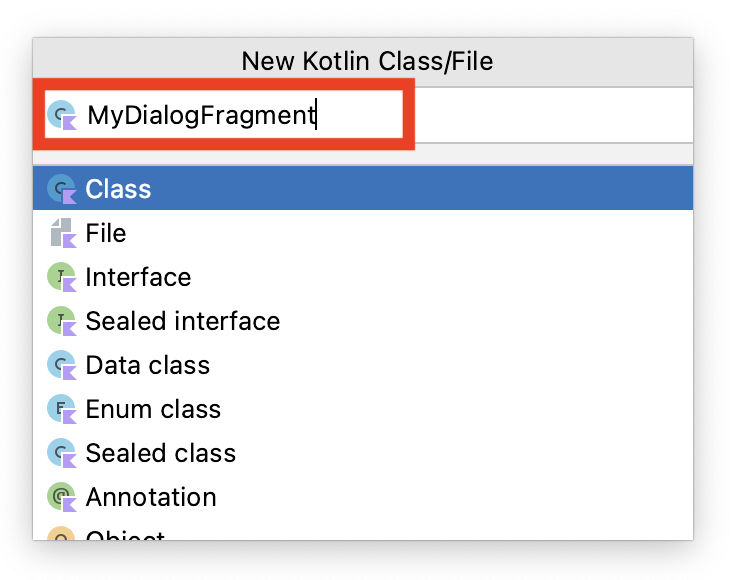The height and width of the screenshot is (580, 740).
Task: Select the partially visible Object entry
Action: point(363,530)
